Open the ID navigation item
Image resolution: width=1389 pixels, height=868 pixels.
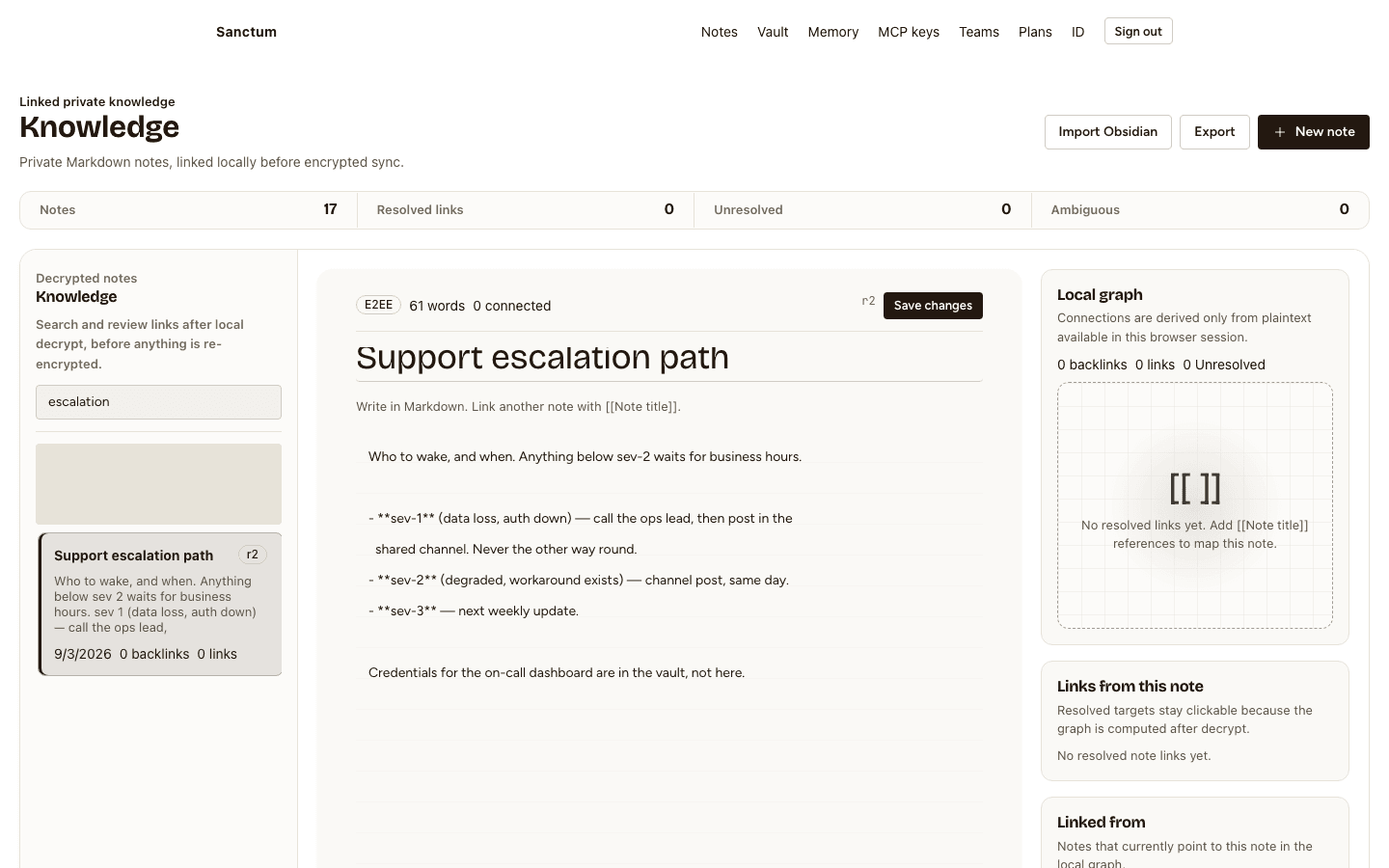coord(1077,32)
